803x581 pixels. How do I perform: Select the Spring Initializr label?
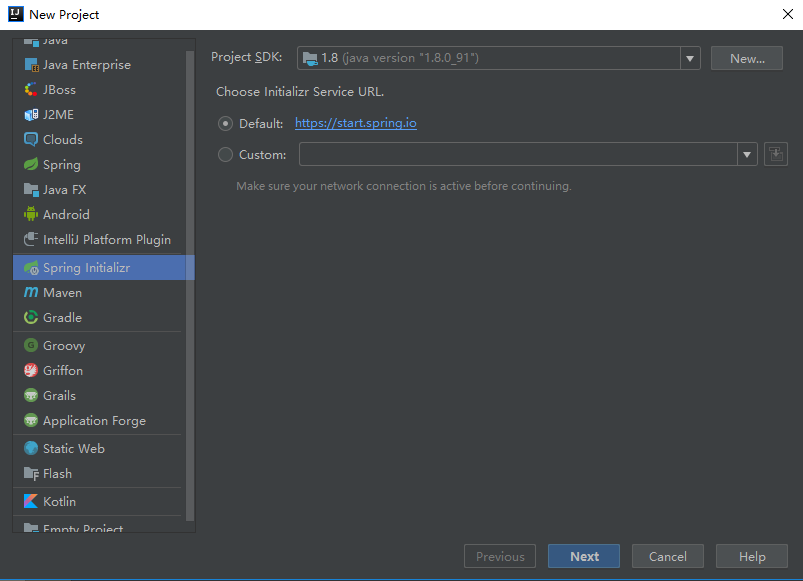click(87, 268)
